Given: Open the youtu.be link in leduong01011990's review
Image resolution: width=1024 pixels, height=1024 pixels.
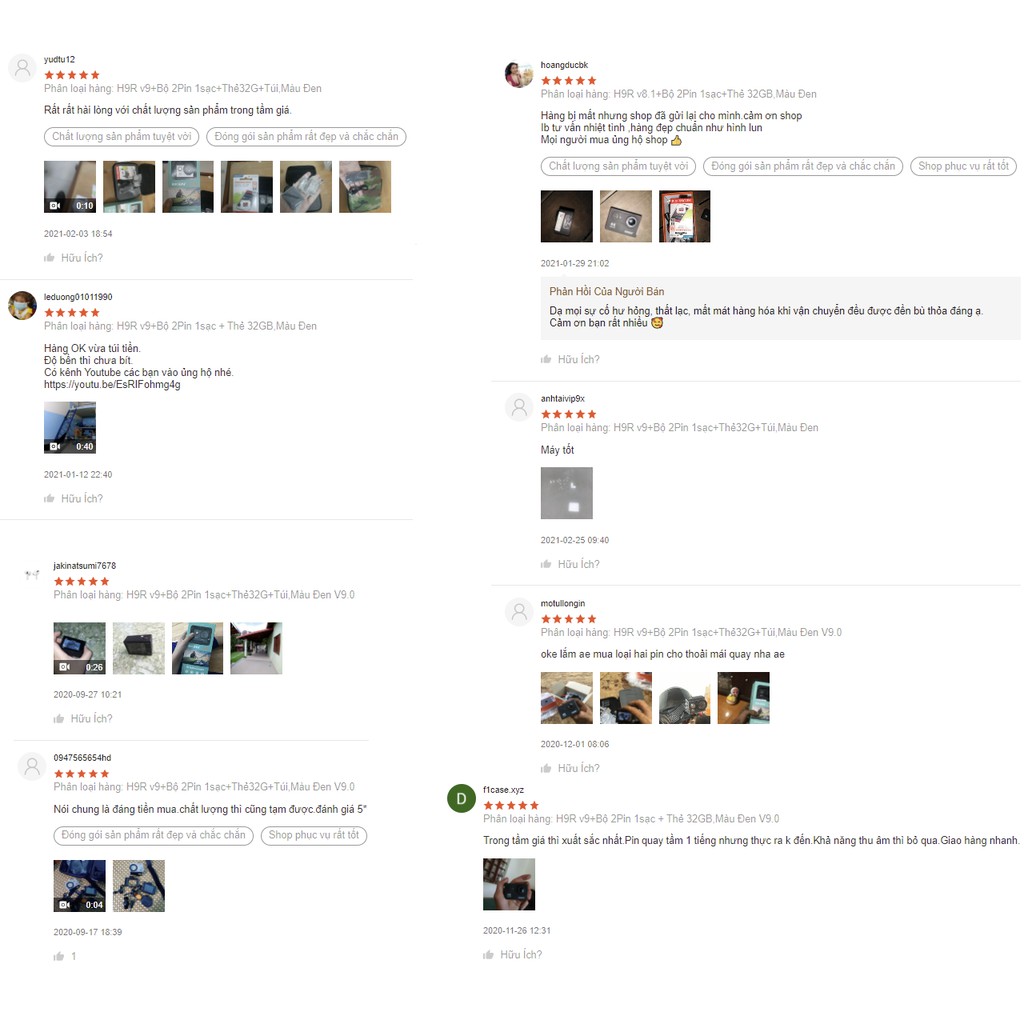Looking at the screenshot, I should coord(112,385).
